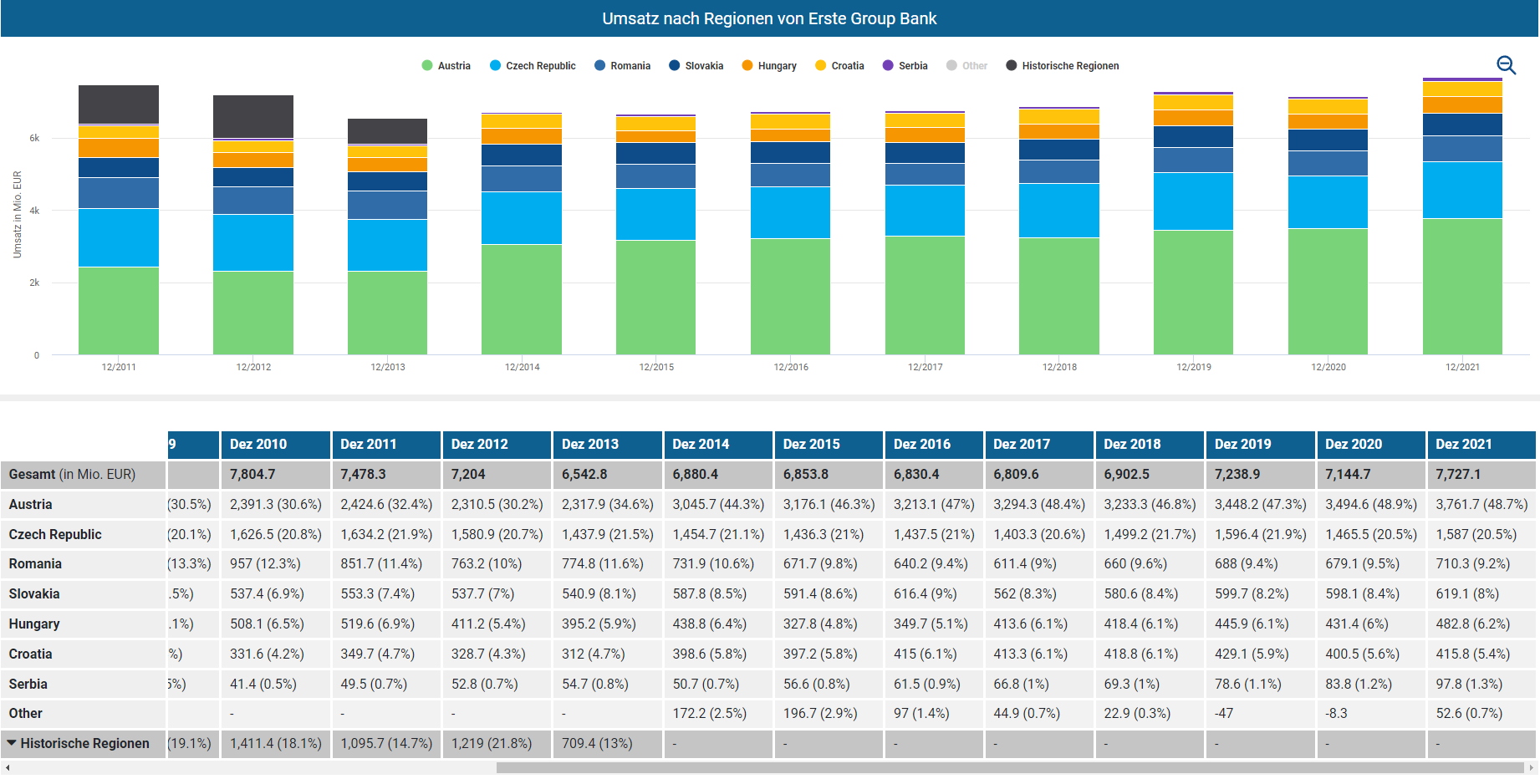Click the Austria segment of the 12/2021 bar

[x=1462, y=286]
